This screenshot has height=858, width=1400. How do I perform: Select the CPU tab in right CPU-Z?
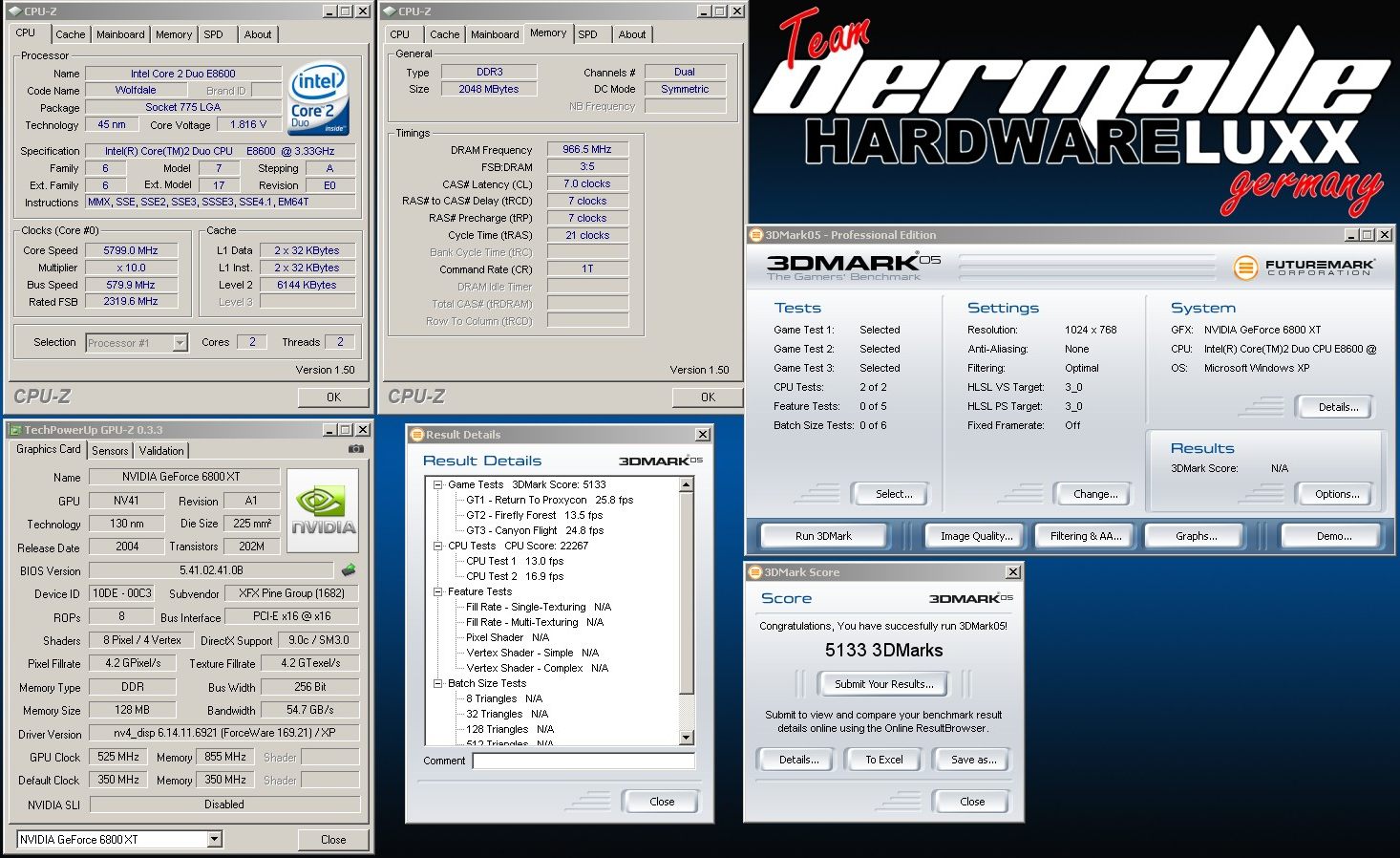[x=400, y=34]
